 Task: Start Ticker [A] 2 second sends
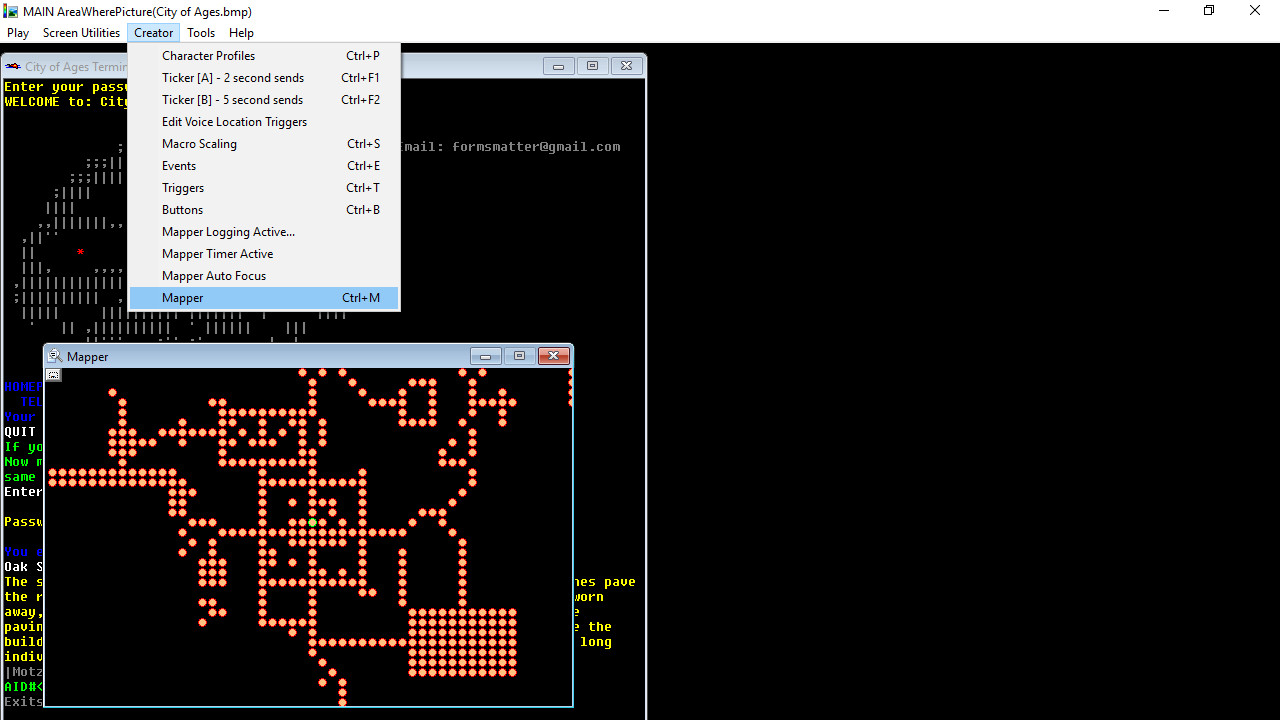pyautogui.click(x=232, y=77)
